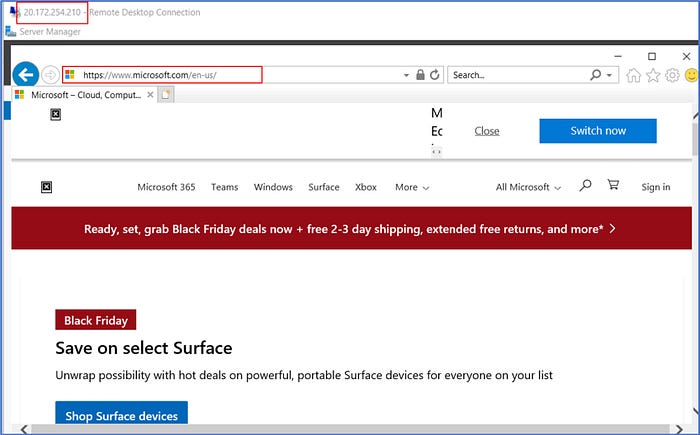The height and width of the screenshot is (435, 700).
Task: Open the browser Home icon
Action: pos(633,75)
